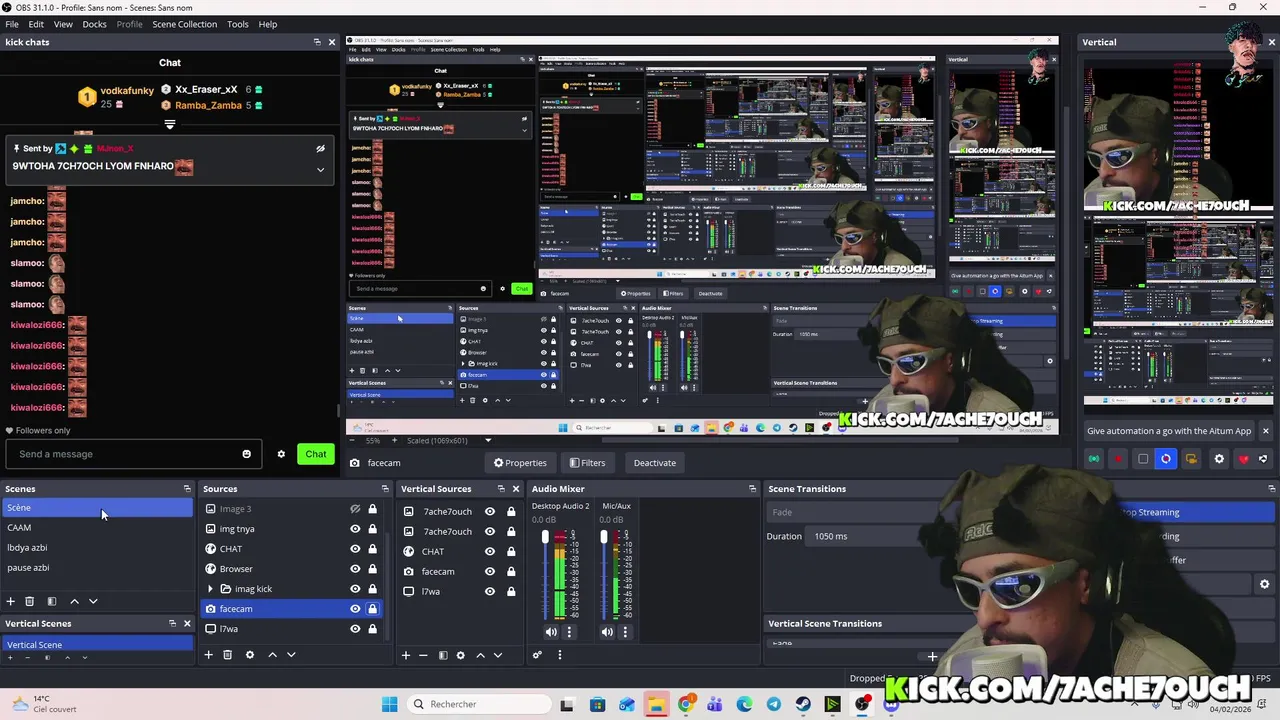Unlock facecam source lock icon
This screenshot has height=720, width=1280.
click(372, 609)
